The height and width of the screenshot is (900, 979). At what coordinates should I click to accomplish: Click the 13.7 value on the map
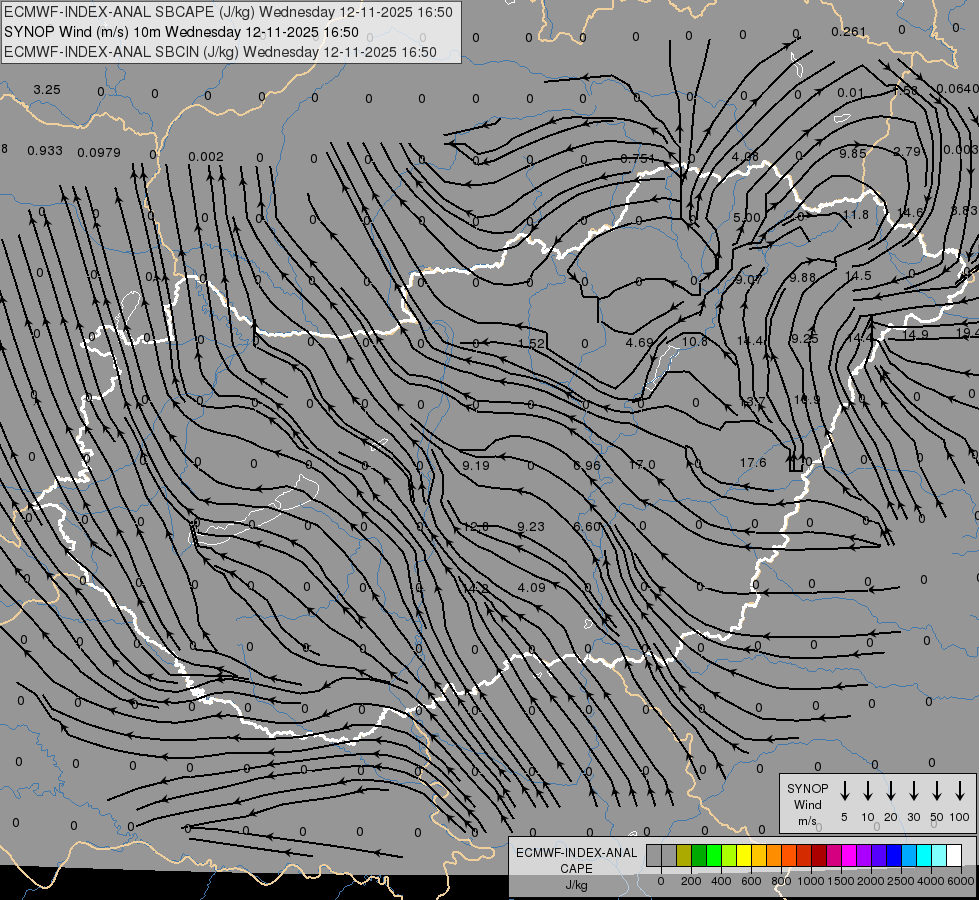752,402
